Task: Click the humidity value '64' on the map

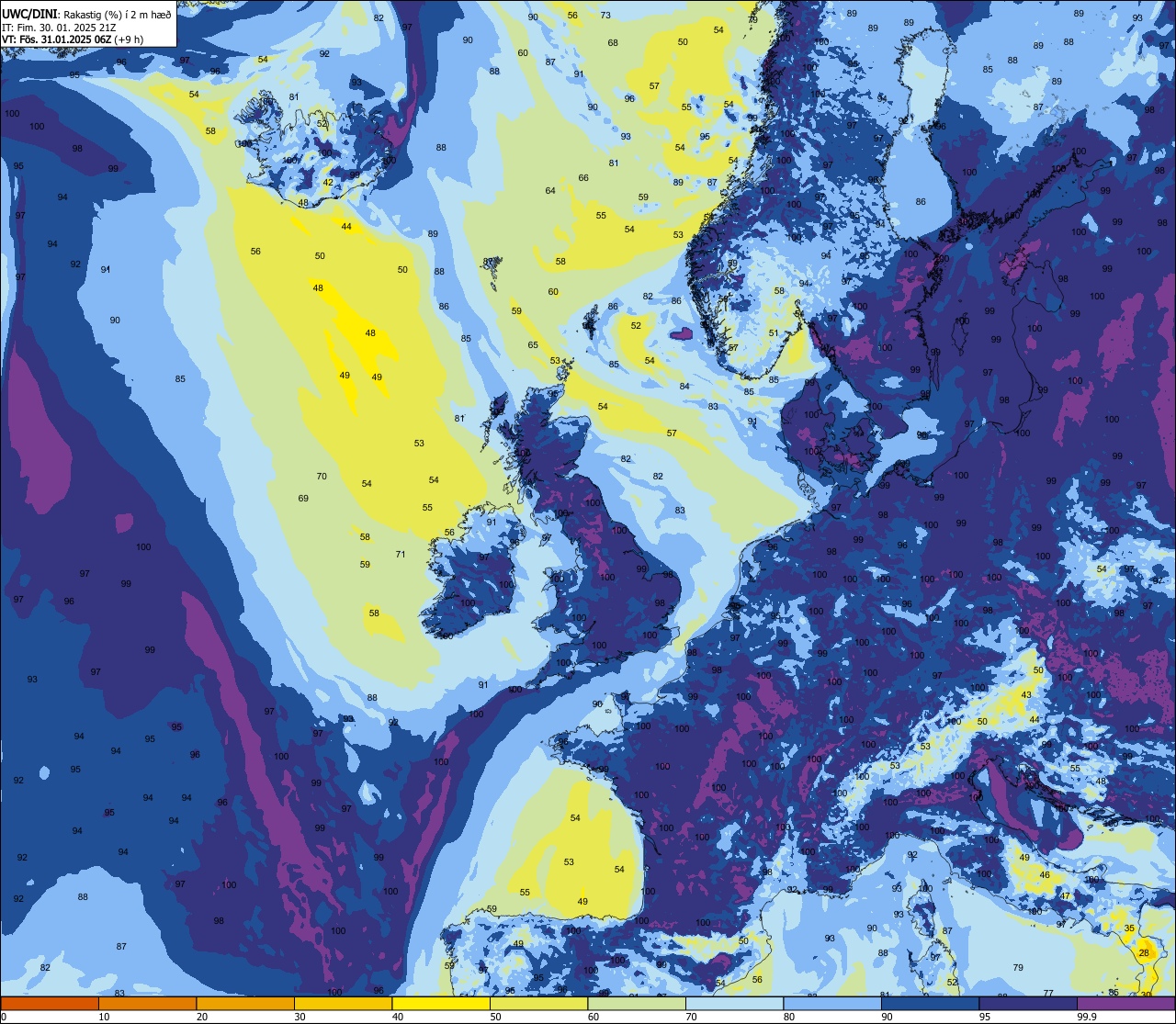Action: [550, 191]
